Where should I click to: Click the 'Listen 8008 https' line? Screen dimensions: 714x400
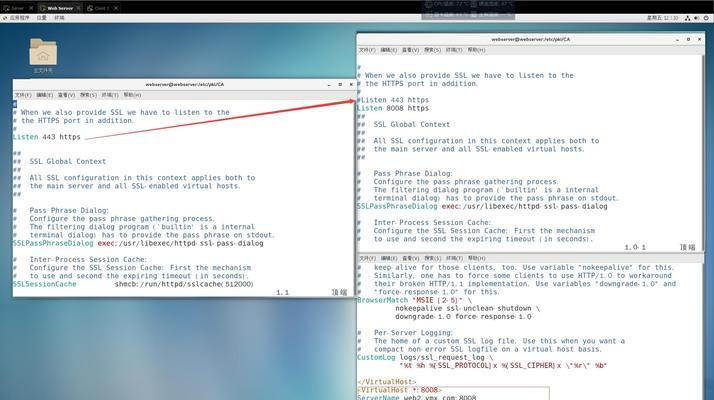click(393, 108)
